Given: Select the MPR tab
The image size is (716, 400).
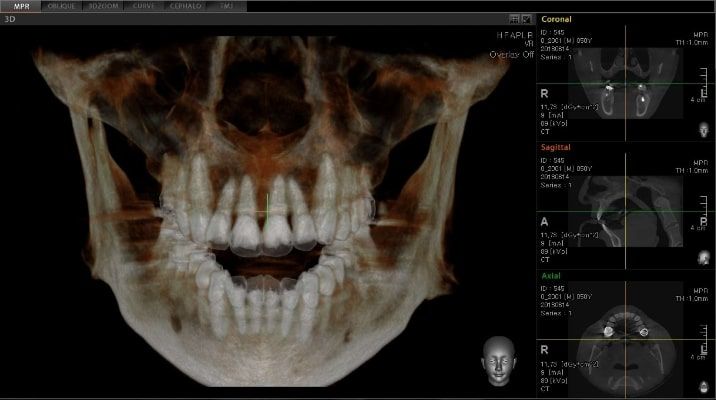Looking at the screenshot, I should click(x=21, y=6).
